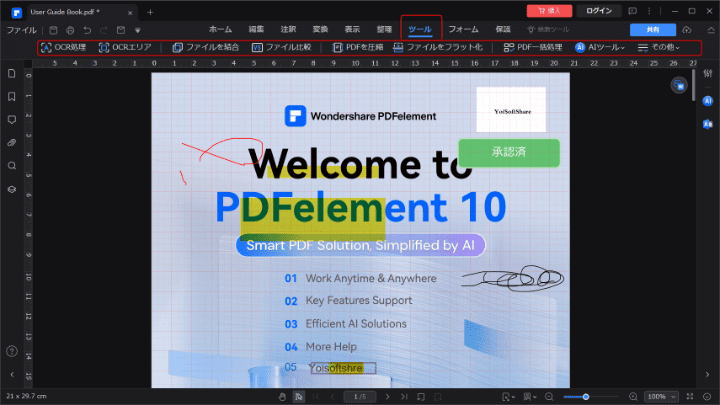The width and height of the screenshot is (720, 405).
Task: Open the ファイル menu
Action: (21, 30)
